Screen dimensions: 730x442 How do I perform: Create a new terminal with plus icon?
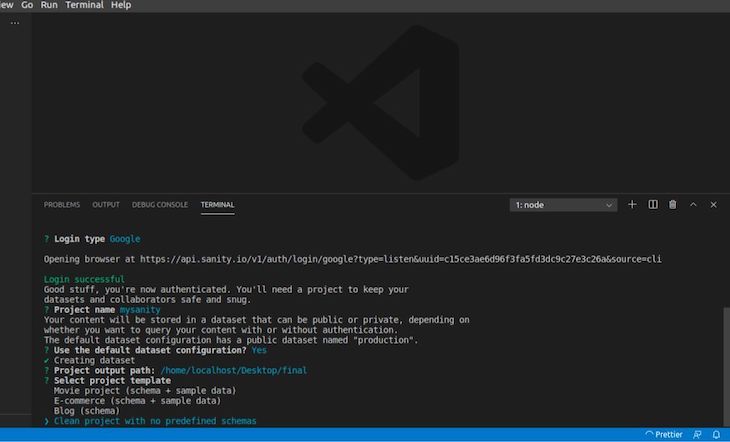click(632, 205)
